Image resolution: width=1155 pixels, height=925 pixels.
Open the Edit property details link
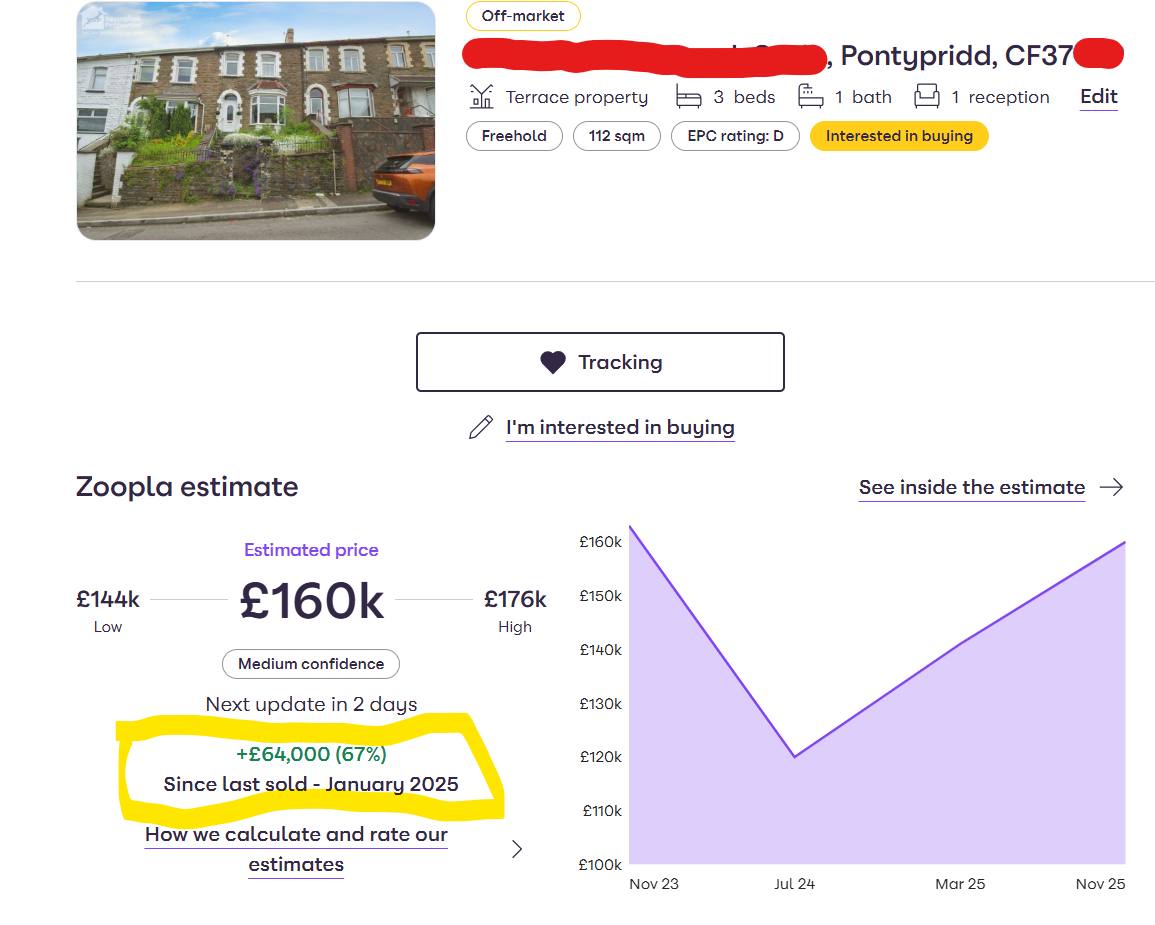pos(1098,97)
